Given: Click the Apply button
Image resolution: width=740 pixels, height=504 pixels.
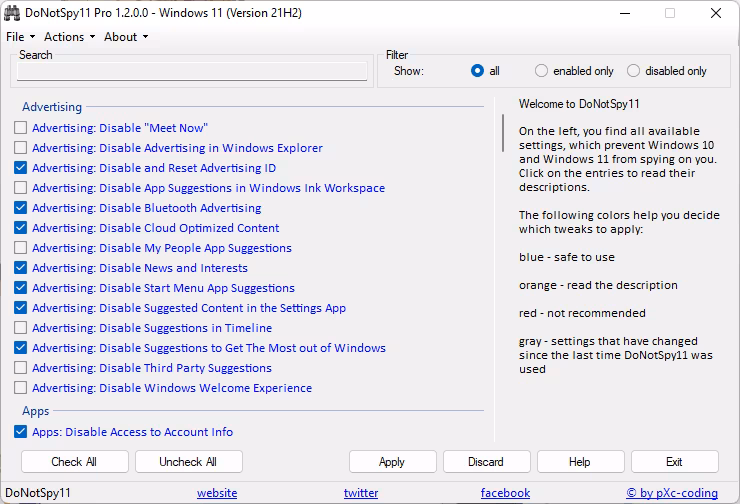Looking at the screenshot, I should point(392,461).
